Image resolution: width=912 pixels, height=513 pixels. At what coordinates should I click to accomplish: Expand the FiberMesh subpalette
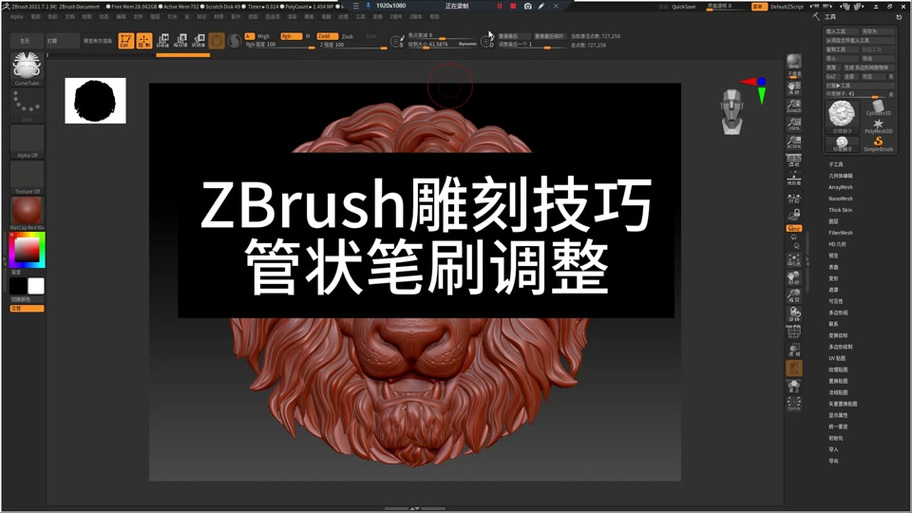point(840,233)
